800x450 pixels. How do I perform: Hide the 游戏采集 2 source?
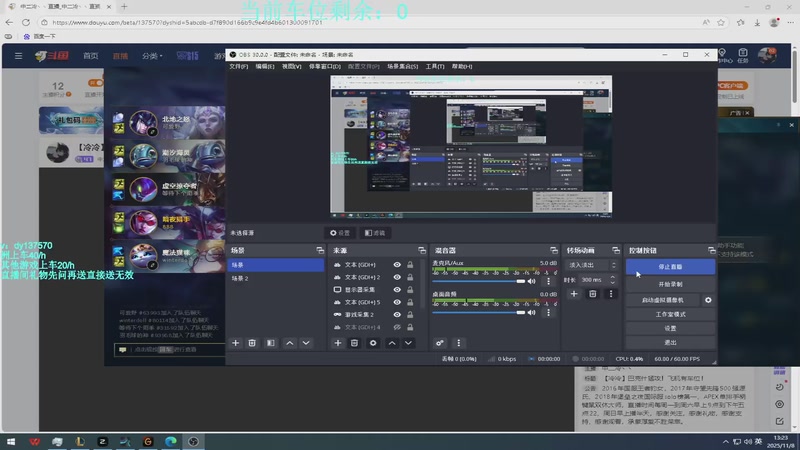(397, 314)
